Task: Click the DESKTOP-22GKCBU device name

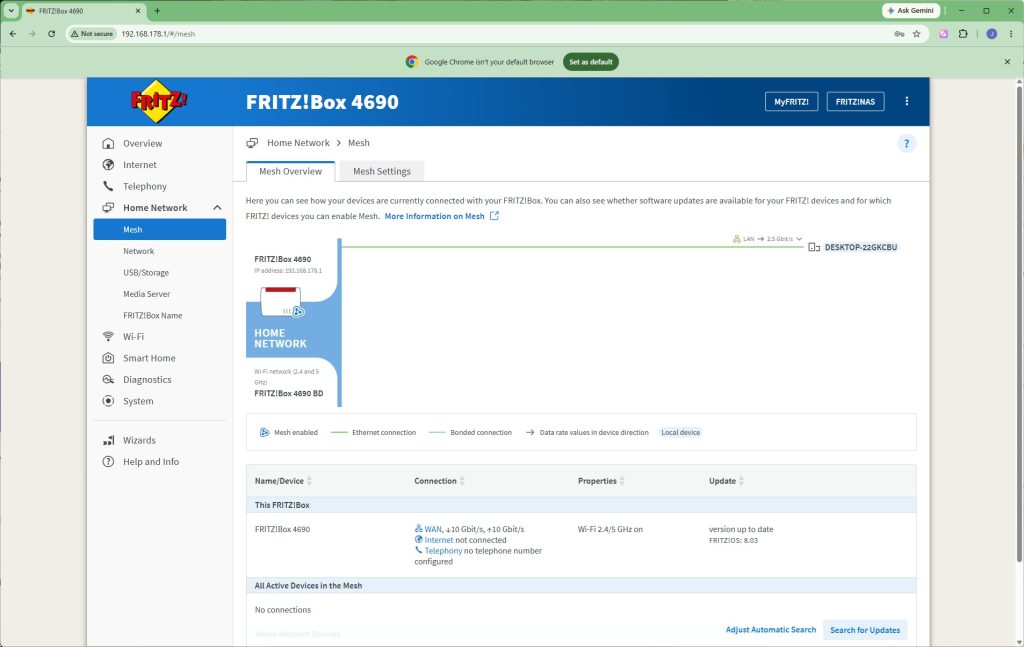Action: [x=861, y=247]
